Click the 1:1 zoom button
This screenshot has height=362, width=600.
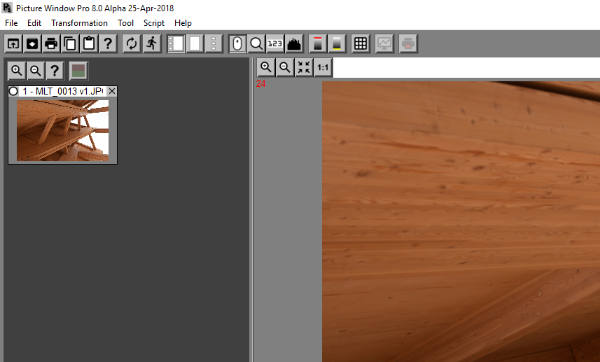(323, 68)
